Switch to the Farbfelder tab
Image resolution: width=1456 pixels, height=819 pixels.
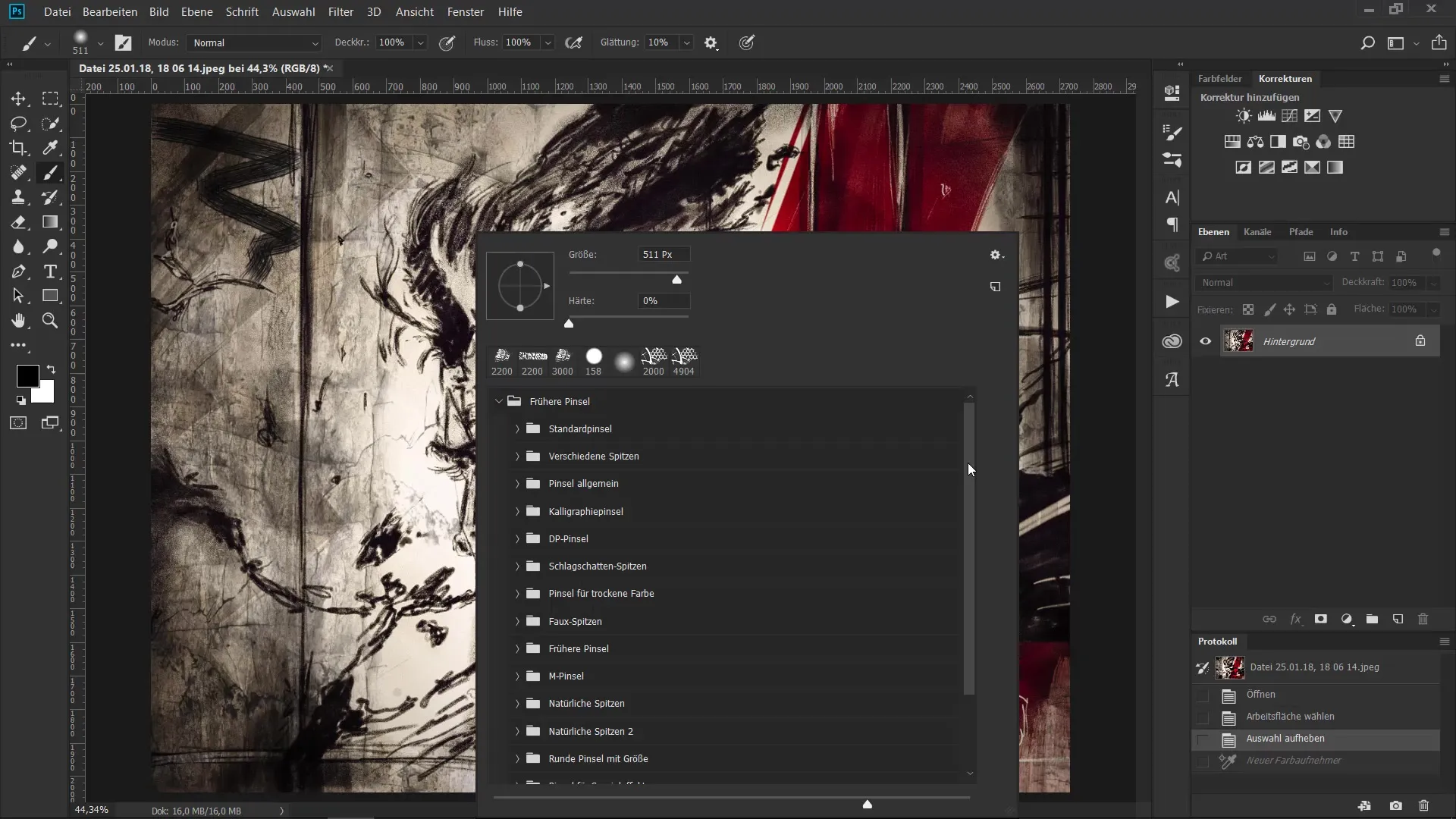pyautogui.click(x=1220, y=79)
